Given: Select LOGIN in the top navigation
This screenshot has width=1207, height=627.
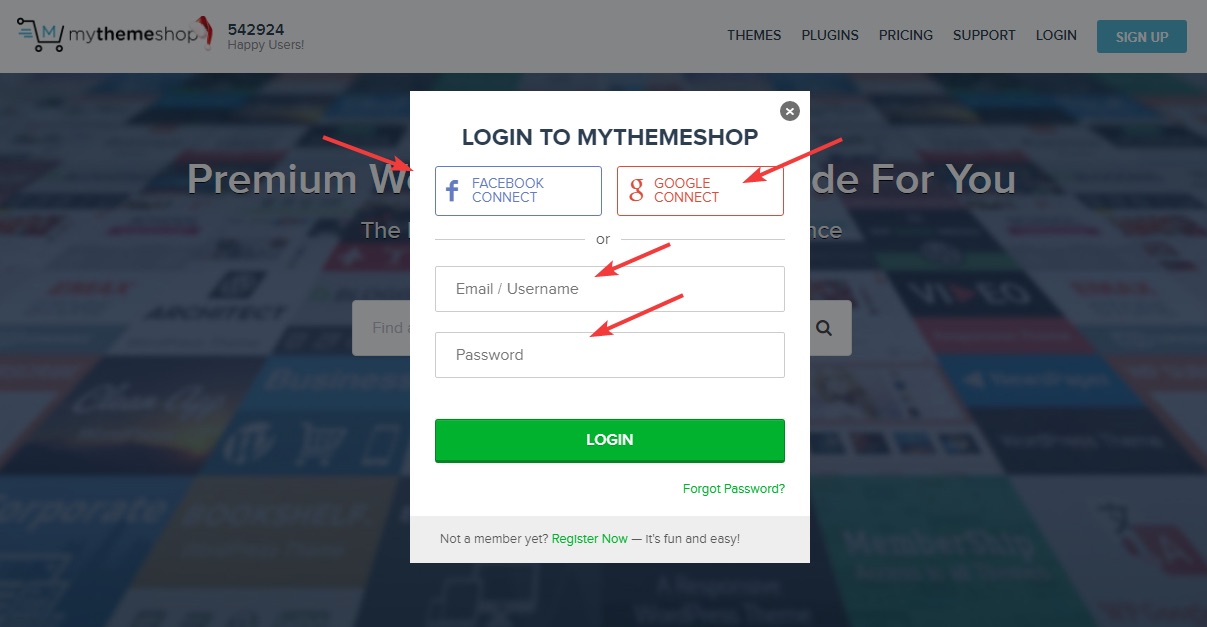Looking at the screenshot, I should tap(1056, 35).
